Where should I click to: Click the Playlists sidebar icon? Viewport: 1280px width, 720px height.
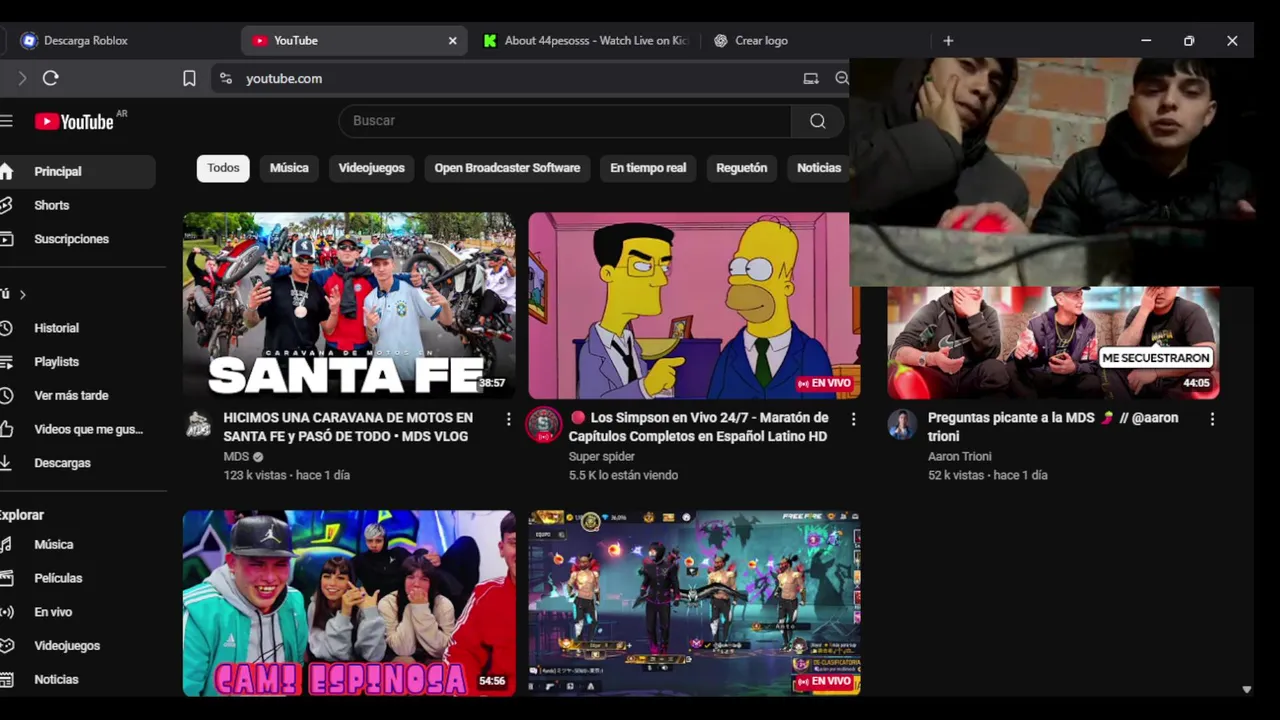(x=6, y=362)
